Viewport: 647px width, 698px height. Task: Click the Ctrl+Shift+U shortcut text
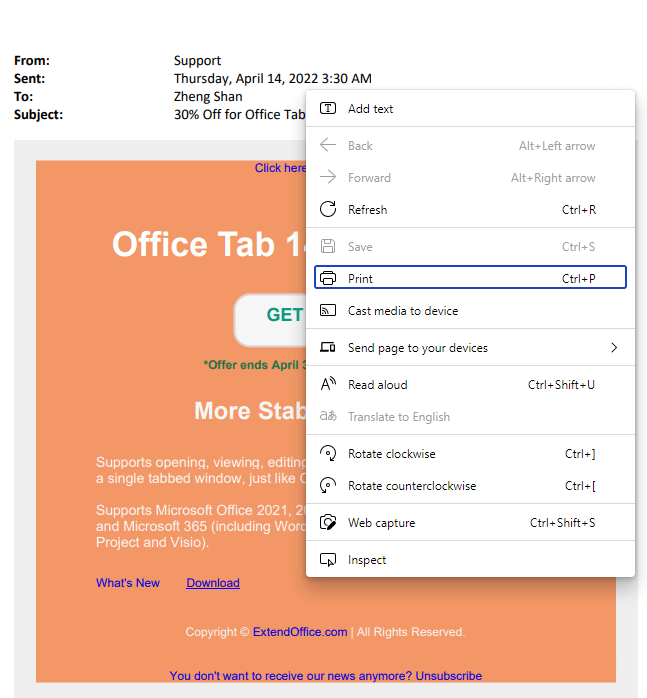(x=561, y=384)
